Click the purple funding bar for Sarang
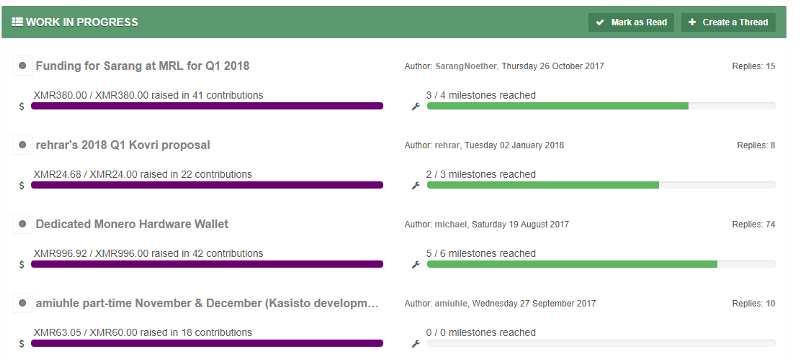The width and height of the screenshot is (800, 361). point(207,106)
